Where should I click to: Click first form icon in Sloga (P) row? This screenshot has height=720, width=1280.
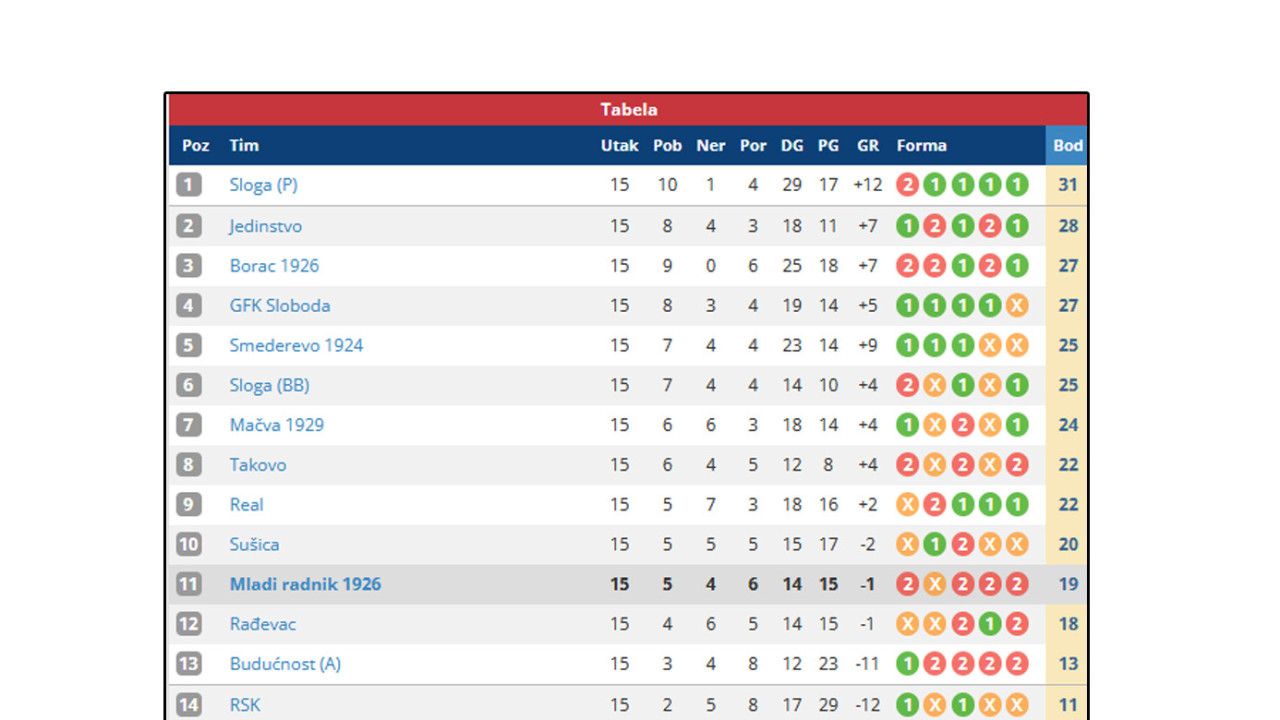point(907,185)
